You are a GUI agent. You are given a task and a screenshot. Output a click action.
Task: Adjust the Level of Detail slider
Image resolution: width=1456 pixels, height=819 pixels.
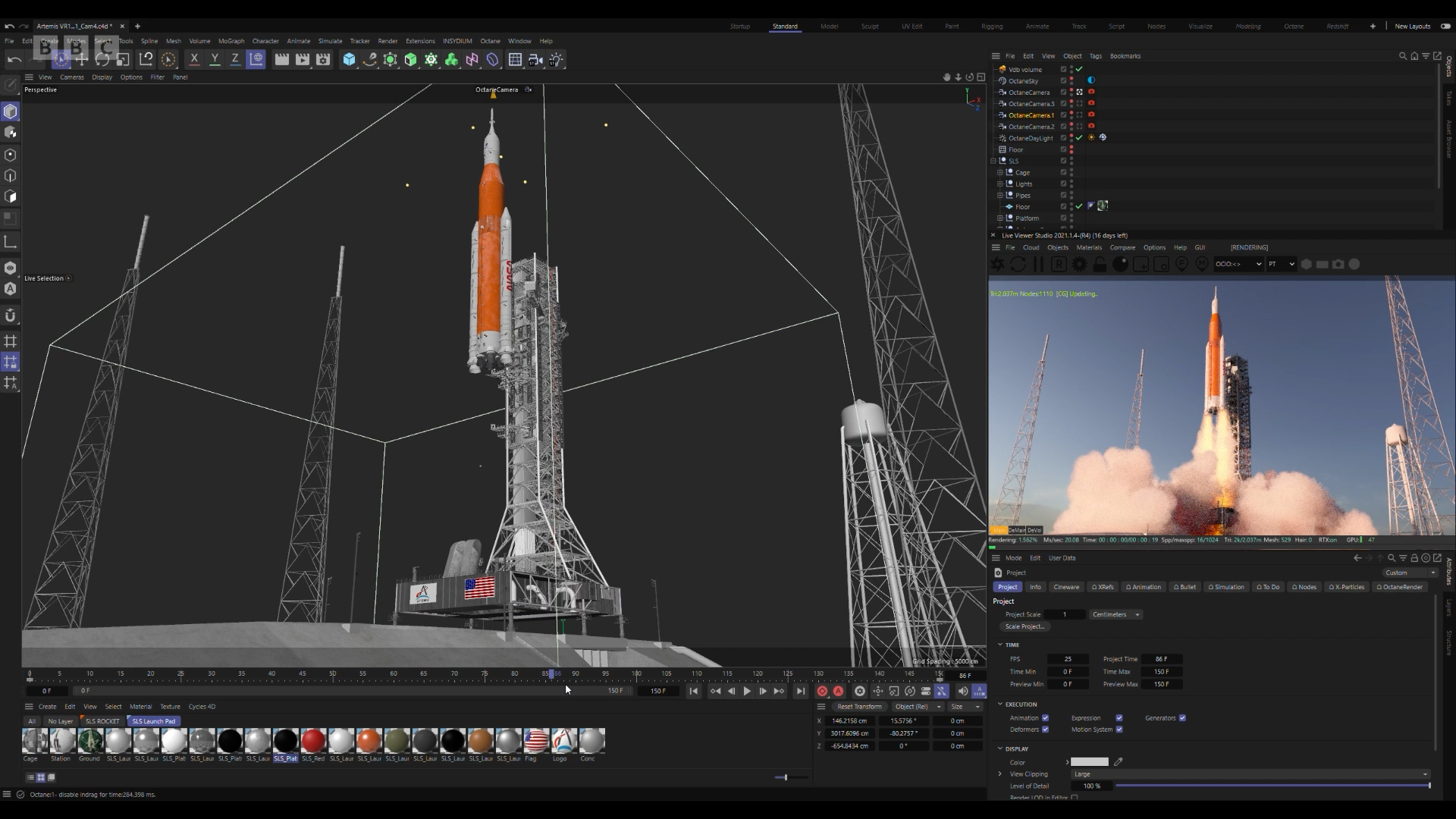1272,786
